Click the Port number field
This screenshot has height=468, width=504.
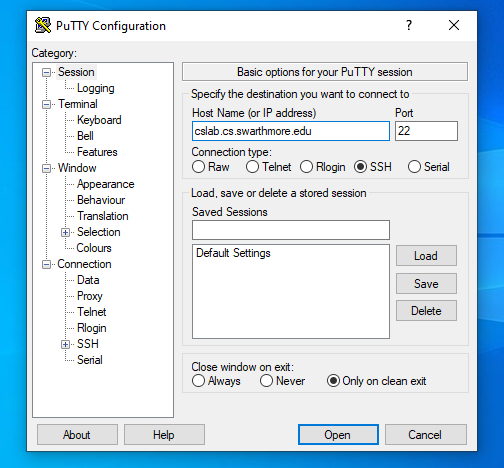(x=426, y=131)
